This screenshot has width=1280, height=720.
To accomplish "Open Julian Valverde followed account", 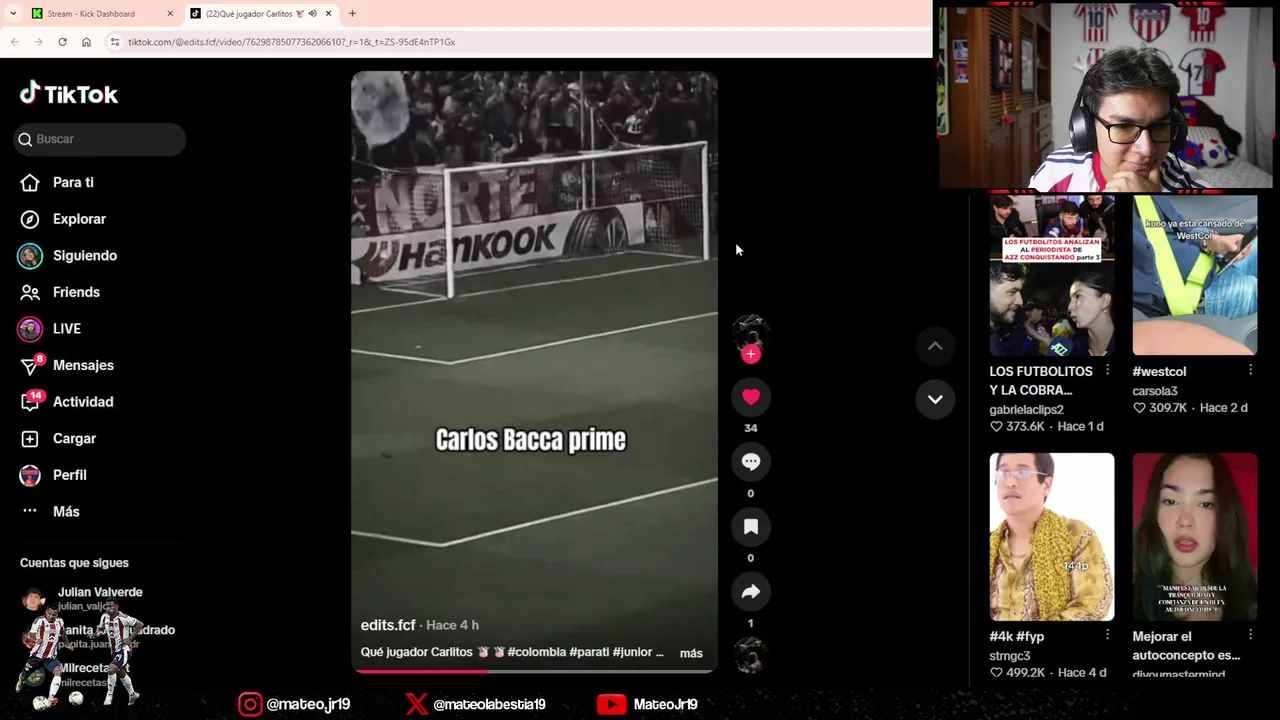I will [100, 598].
